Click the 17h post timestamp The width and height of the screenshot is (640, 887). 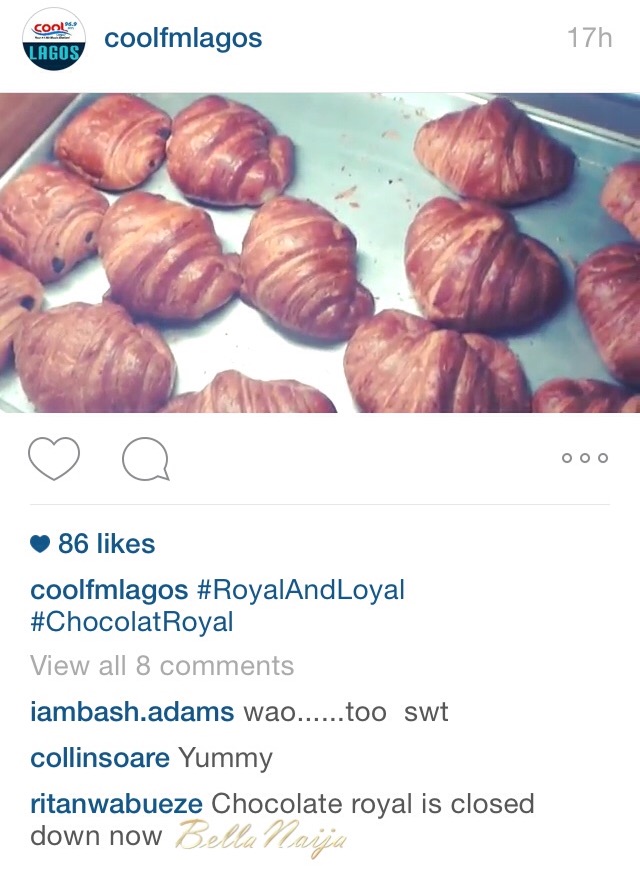pos(589,38)
